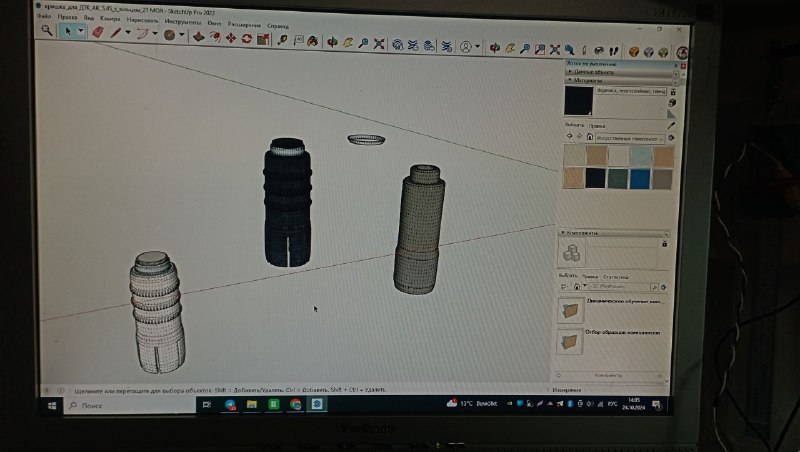Click the 3D Warehouse search field in Components
This screenshot has height=452, width=800.
(x=619, y=287)
